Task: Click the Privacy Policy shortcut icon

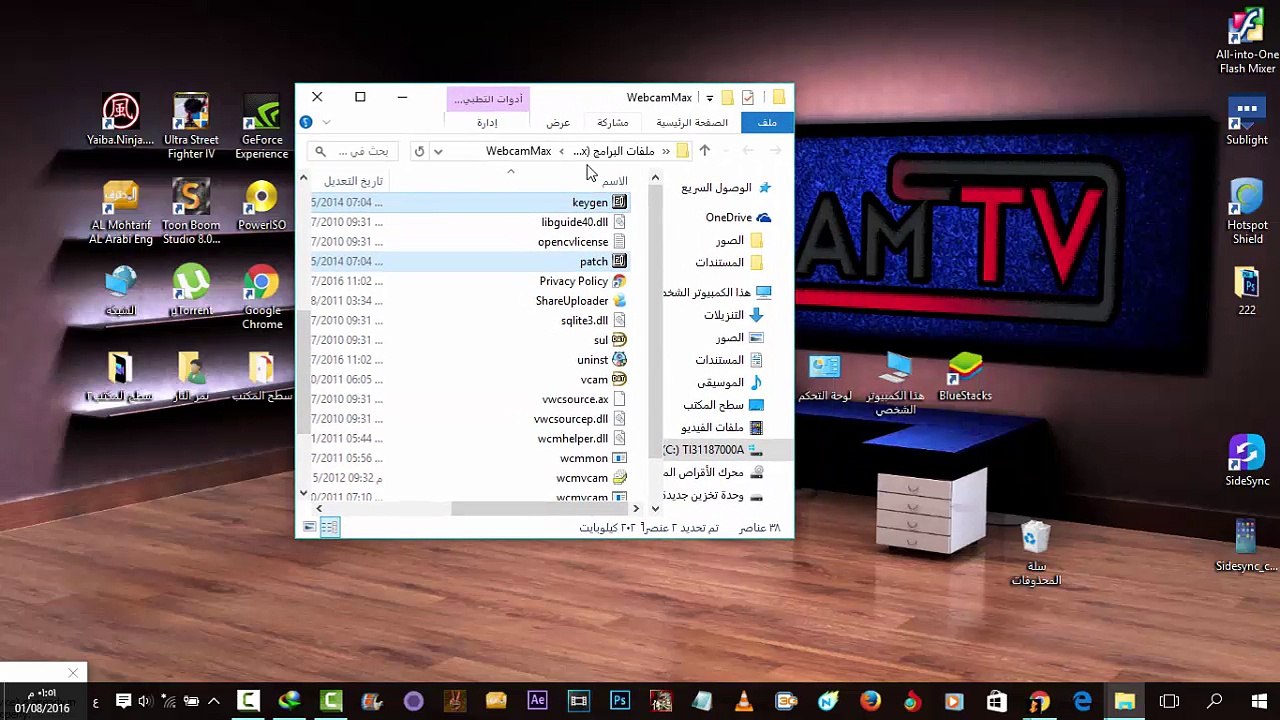Action: (619, 281)
